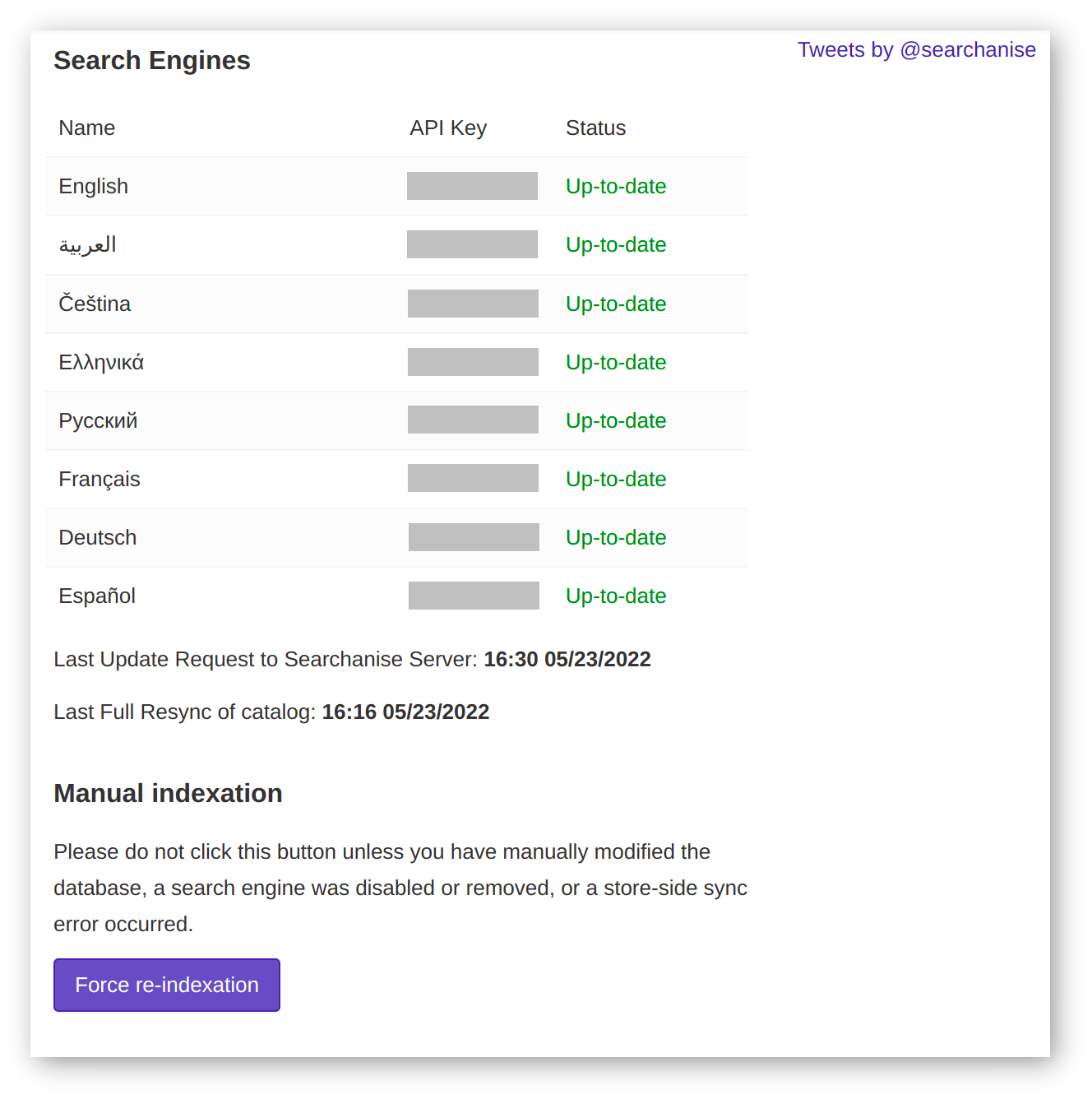1092x1099 pixels.
Task: Select the Deutsch search engine name
Action: tap(98, 538)
